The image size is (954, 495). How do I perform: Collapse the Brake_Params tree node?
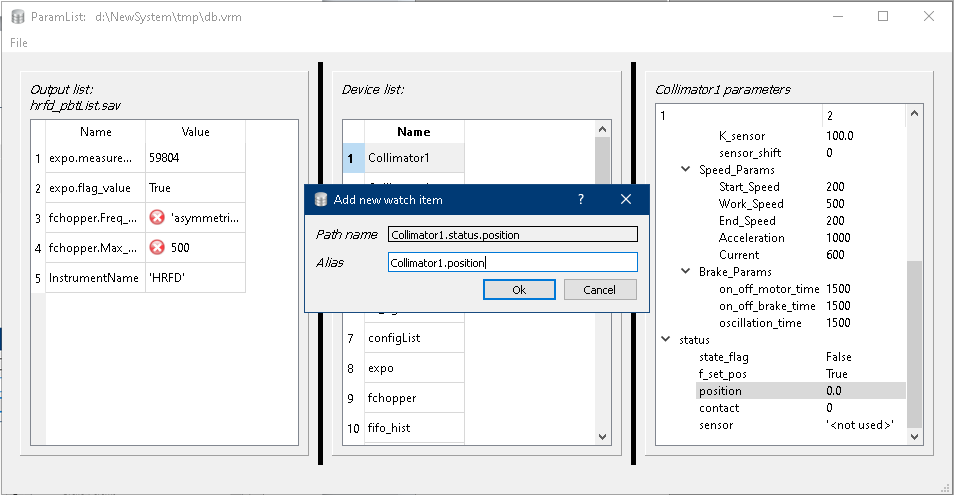[x=685, y=272]
